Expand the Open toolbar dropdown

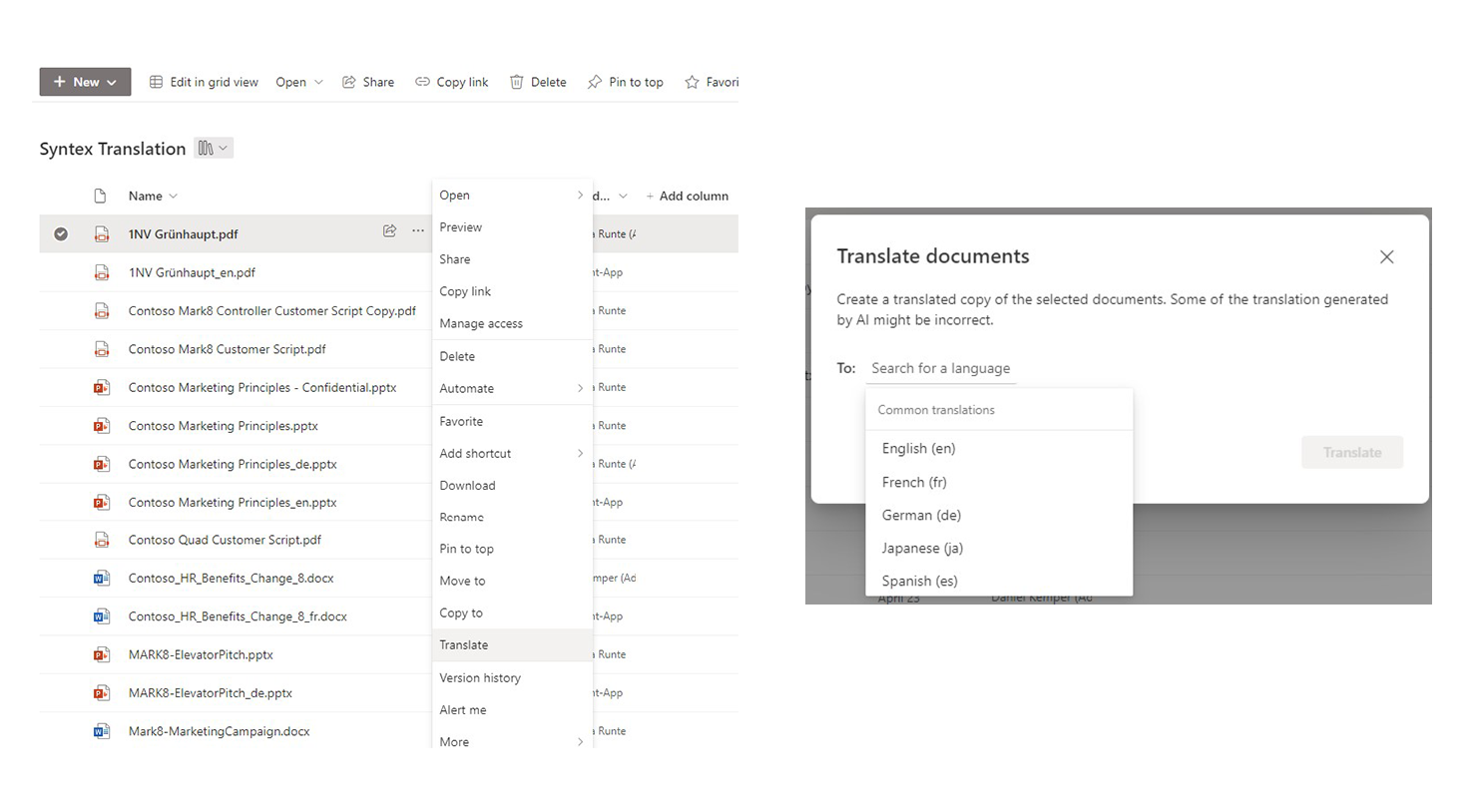(x=299, y=82)
